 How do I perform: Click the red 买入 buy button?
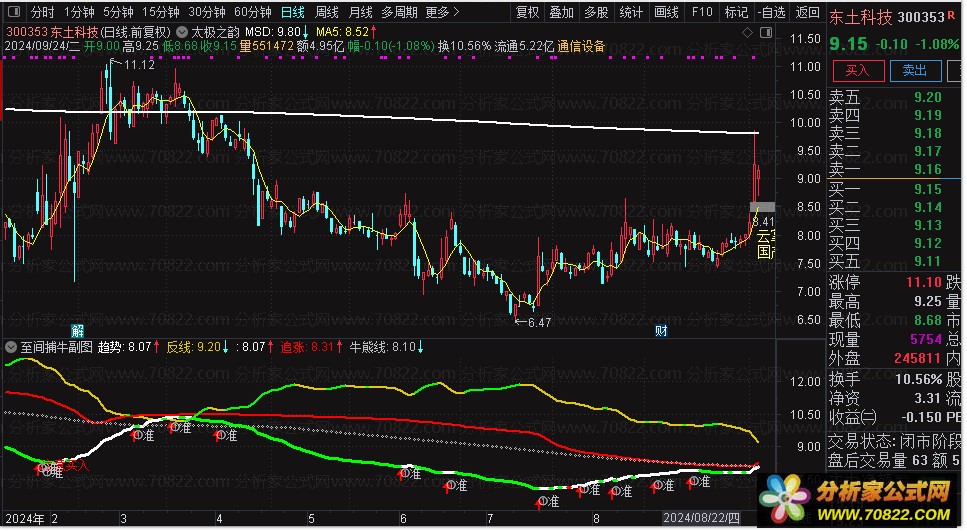click(x=858, y=70)
